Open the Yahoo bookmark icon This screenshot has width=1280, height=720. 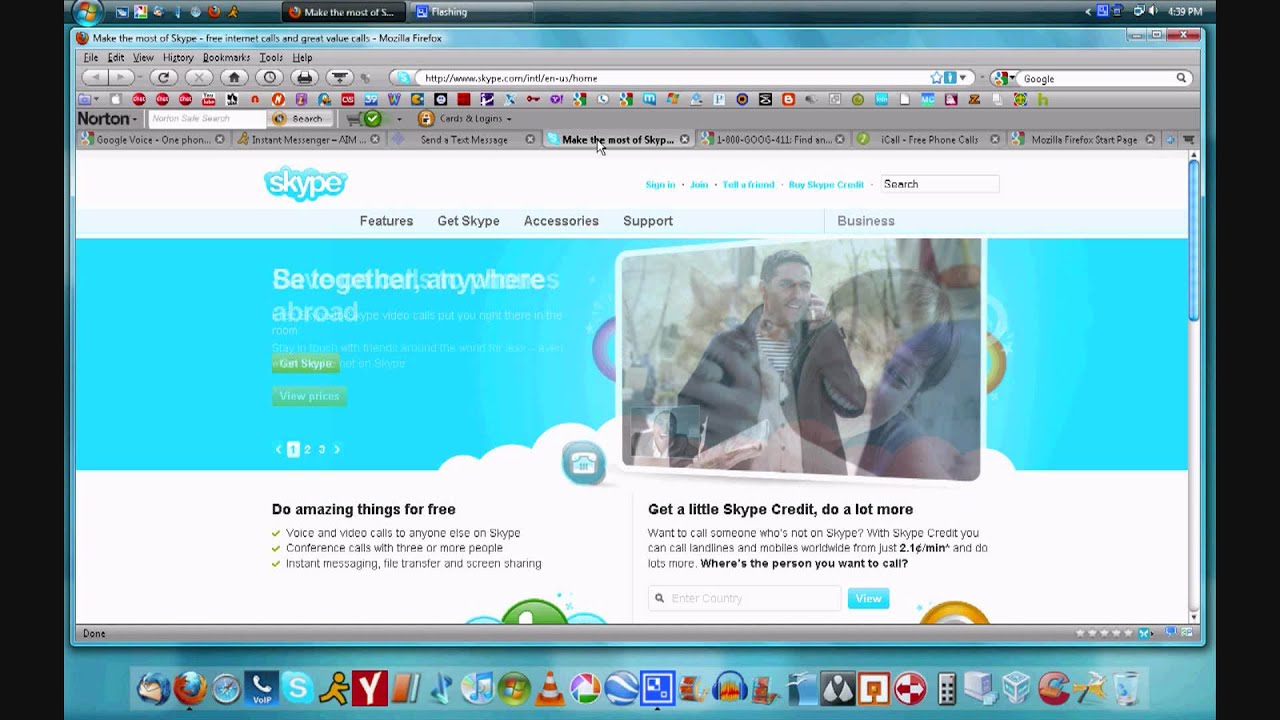(x=556, y=99)
